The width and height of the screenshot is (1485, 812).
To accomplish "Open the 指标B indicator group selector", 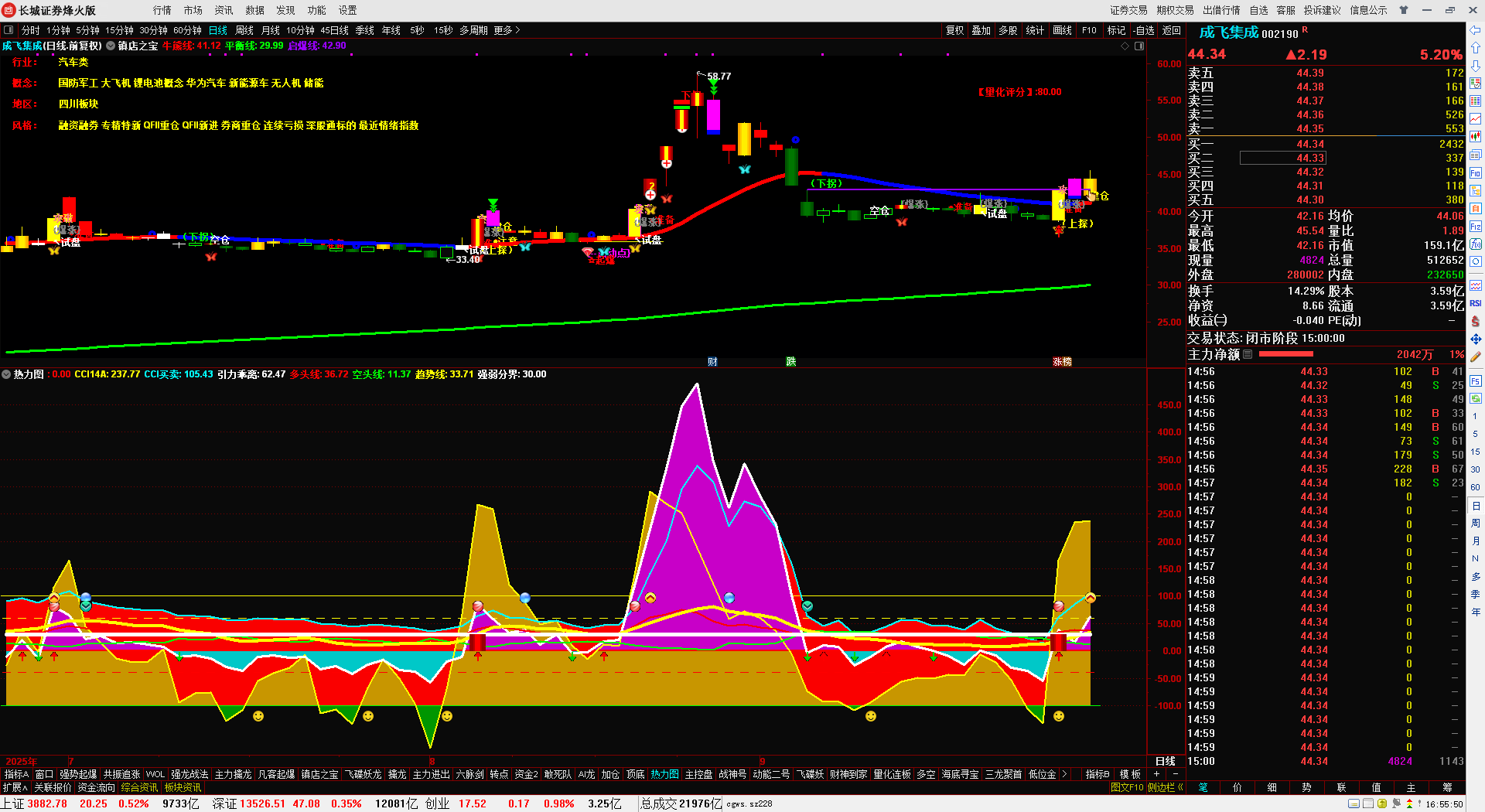I will pyautogui.click(x=1098, y=774).
